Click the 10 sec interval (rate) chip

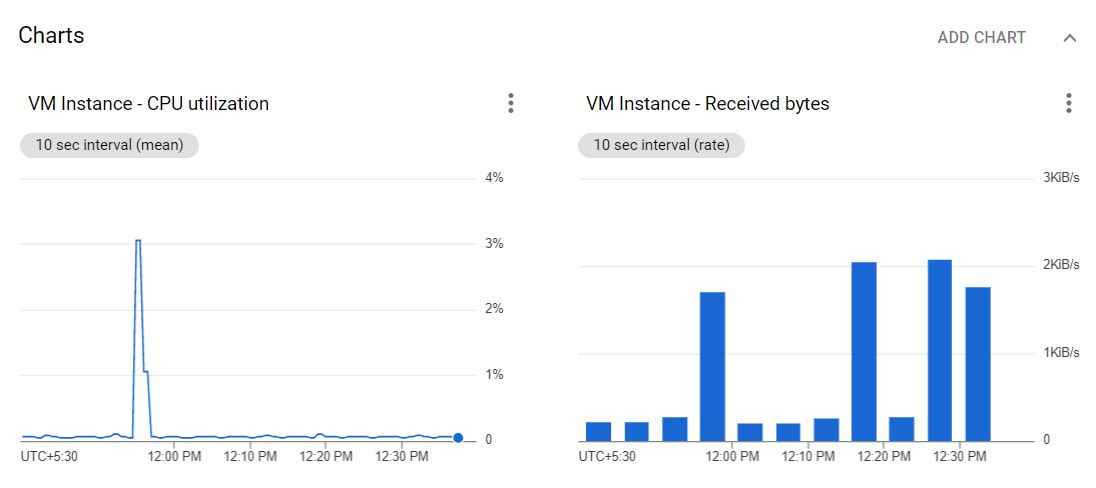pyautogui.click(x=661, y=145)
